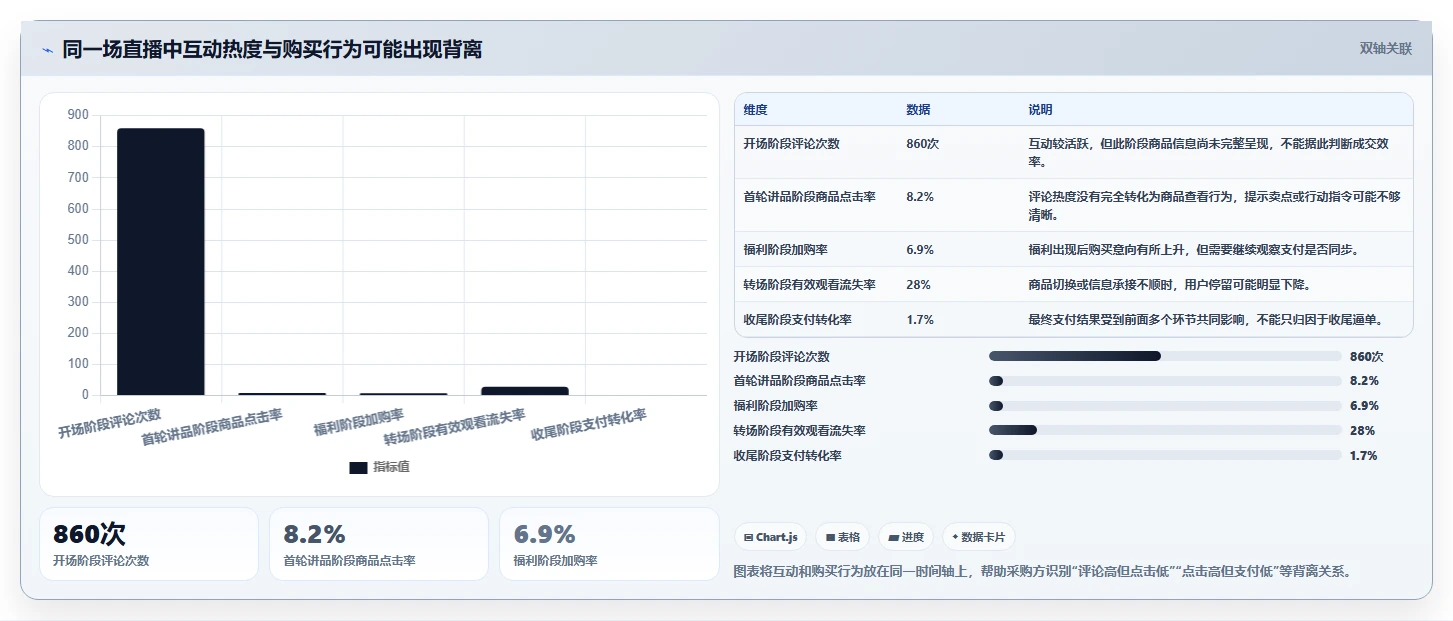Screen dimensions: 1453x621
Task: Click the 8.2% data card
Action: pyautogui.click(x=379, y=544)
